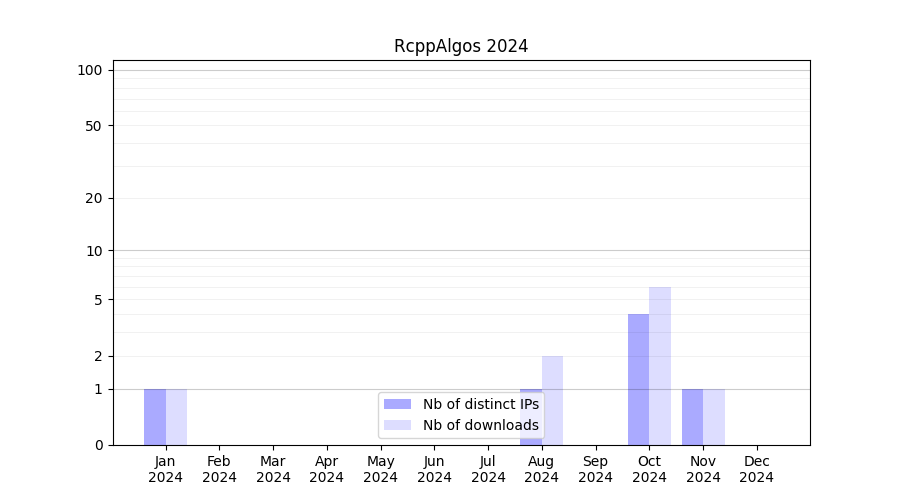The height and width of the screenshot is (500, 900).
Task: Select the 'Sep 2024' x-axis label
Action: [x=595, y=469]
